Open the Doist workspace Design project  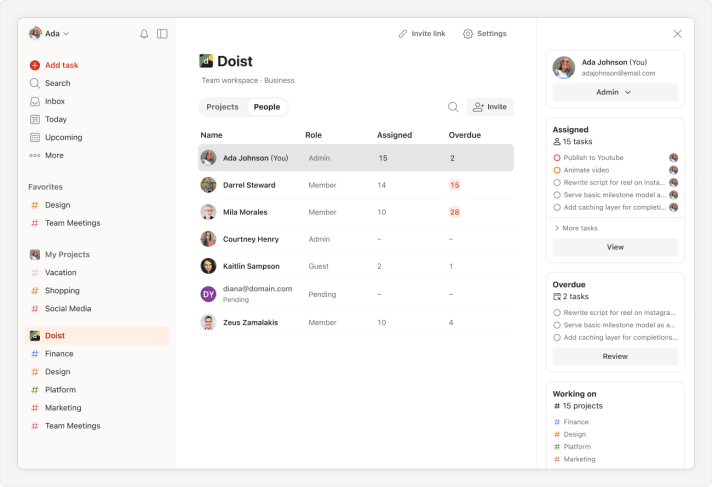58,372
